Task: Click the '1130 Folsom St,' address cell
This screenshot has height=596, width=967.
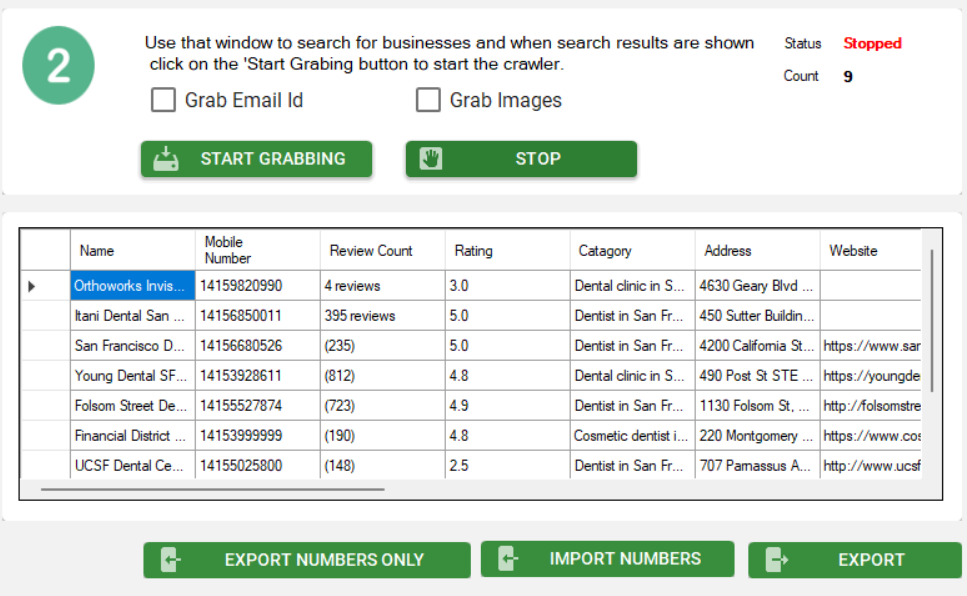Action: tap(758, 405)
